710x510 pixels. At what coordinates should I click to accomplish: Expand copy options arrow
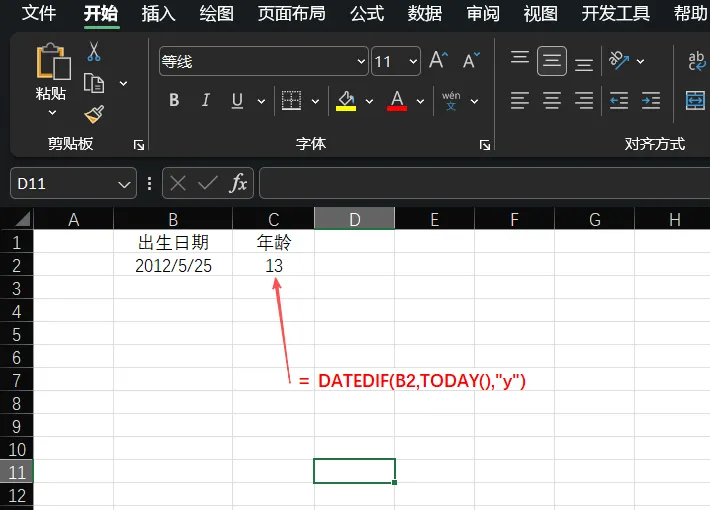click(123, 83)
